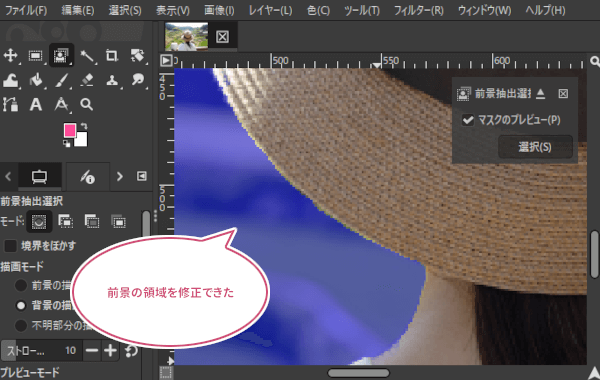
Task: Choose Replace current selection mode
Action: point(39,222)
